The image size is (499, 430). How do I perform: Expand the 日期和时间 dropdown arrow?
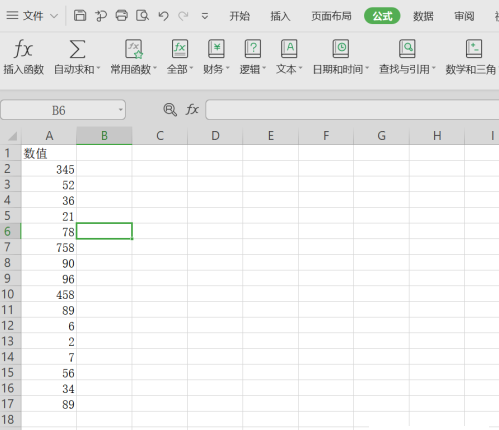[367, 68]
